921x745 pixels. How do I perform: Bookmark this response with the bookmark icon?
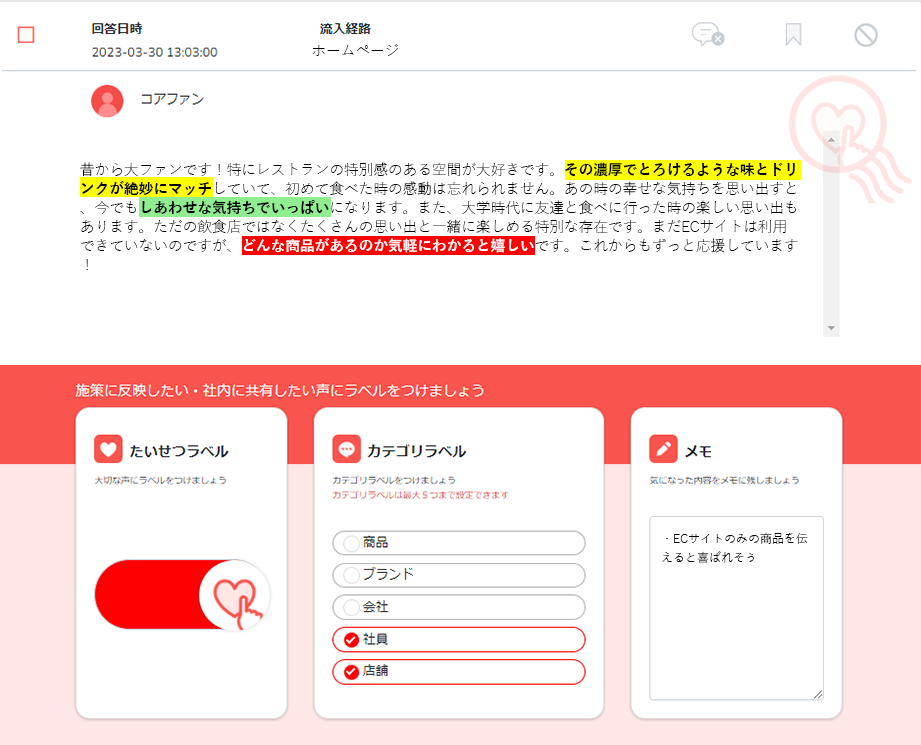[x=793, y=35]
